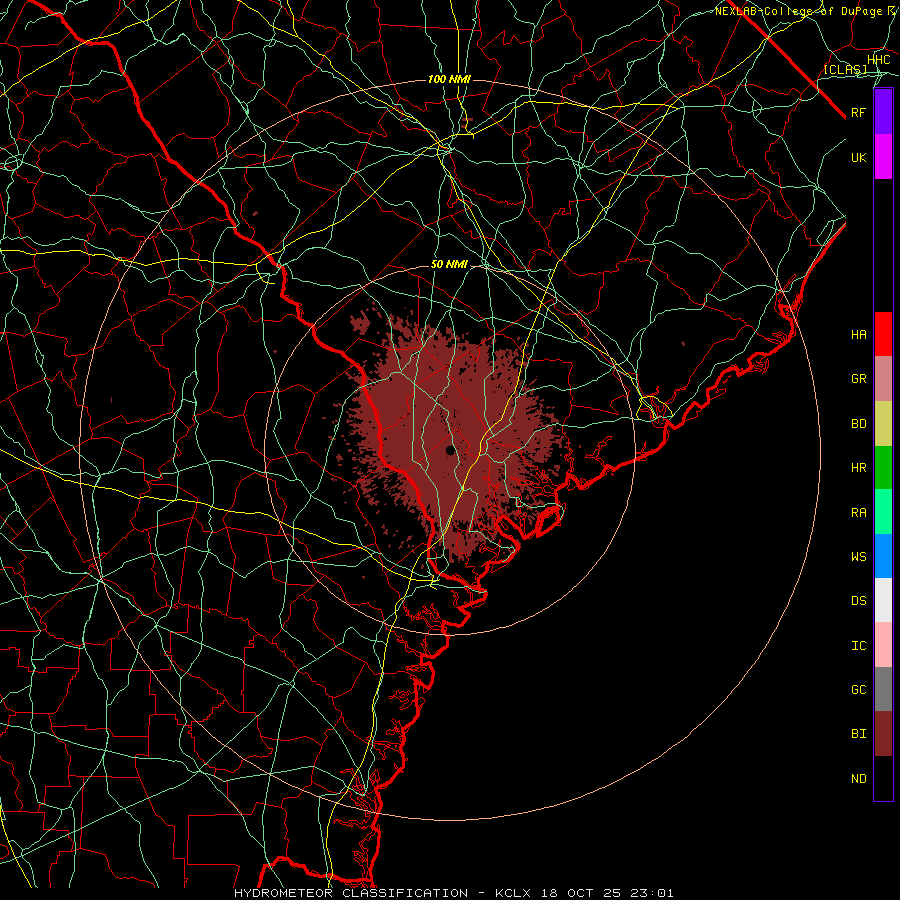Click the DS legend label

[x=859, y=601]
